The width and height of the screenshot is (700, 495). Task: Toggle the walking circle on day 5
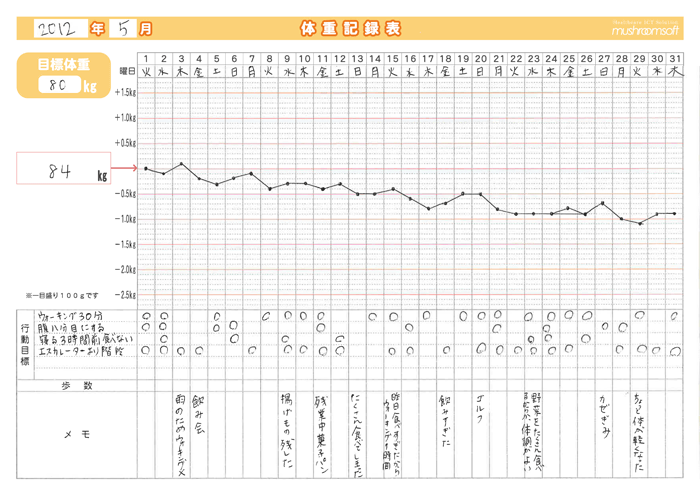point(217,316)
